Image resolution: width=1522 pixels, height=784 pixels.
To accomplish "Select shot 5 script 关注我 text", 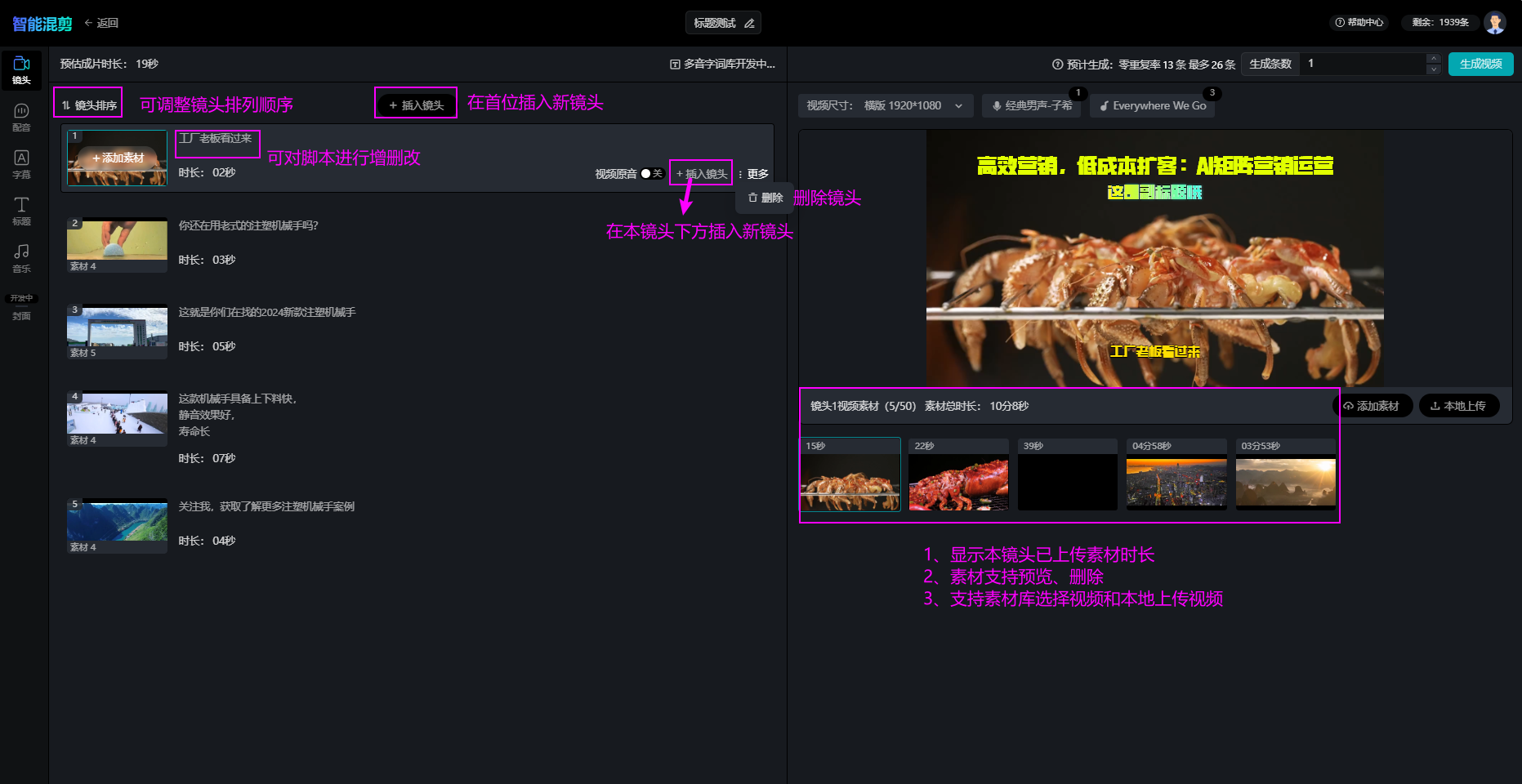I will pos(266,506).
